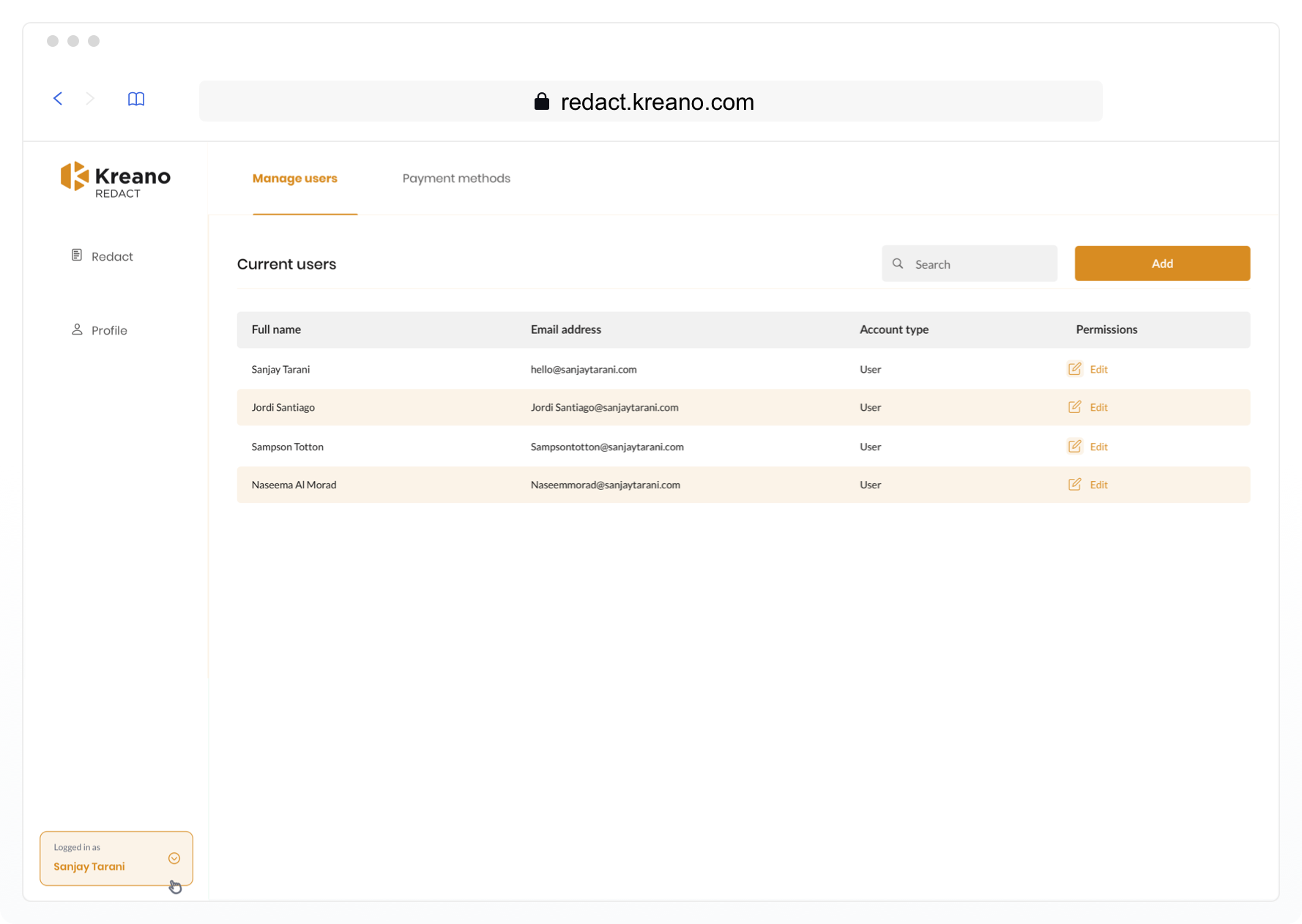This screenshot has width=1302, height=924.
Task: Click the Full name column header
Action: tap(276, 329)
